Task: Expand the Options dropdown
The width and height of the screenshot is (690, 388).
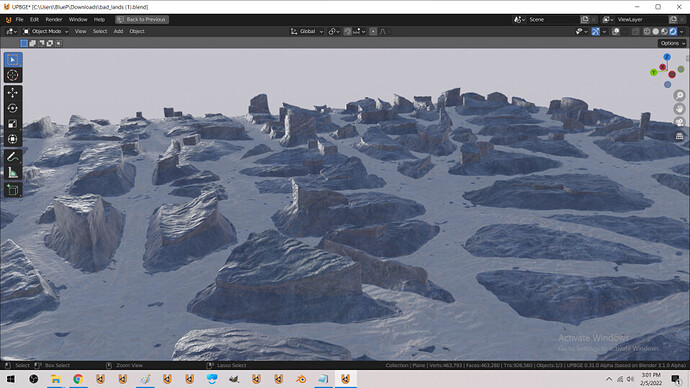Action: point(672,43)
